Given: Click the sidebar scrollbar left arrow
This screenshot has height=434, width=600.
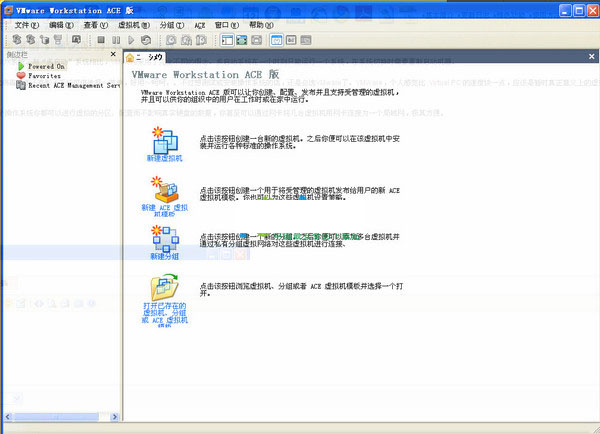Looking at the screenshot, I should (8, 417).
